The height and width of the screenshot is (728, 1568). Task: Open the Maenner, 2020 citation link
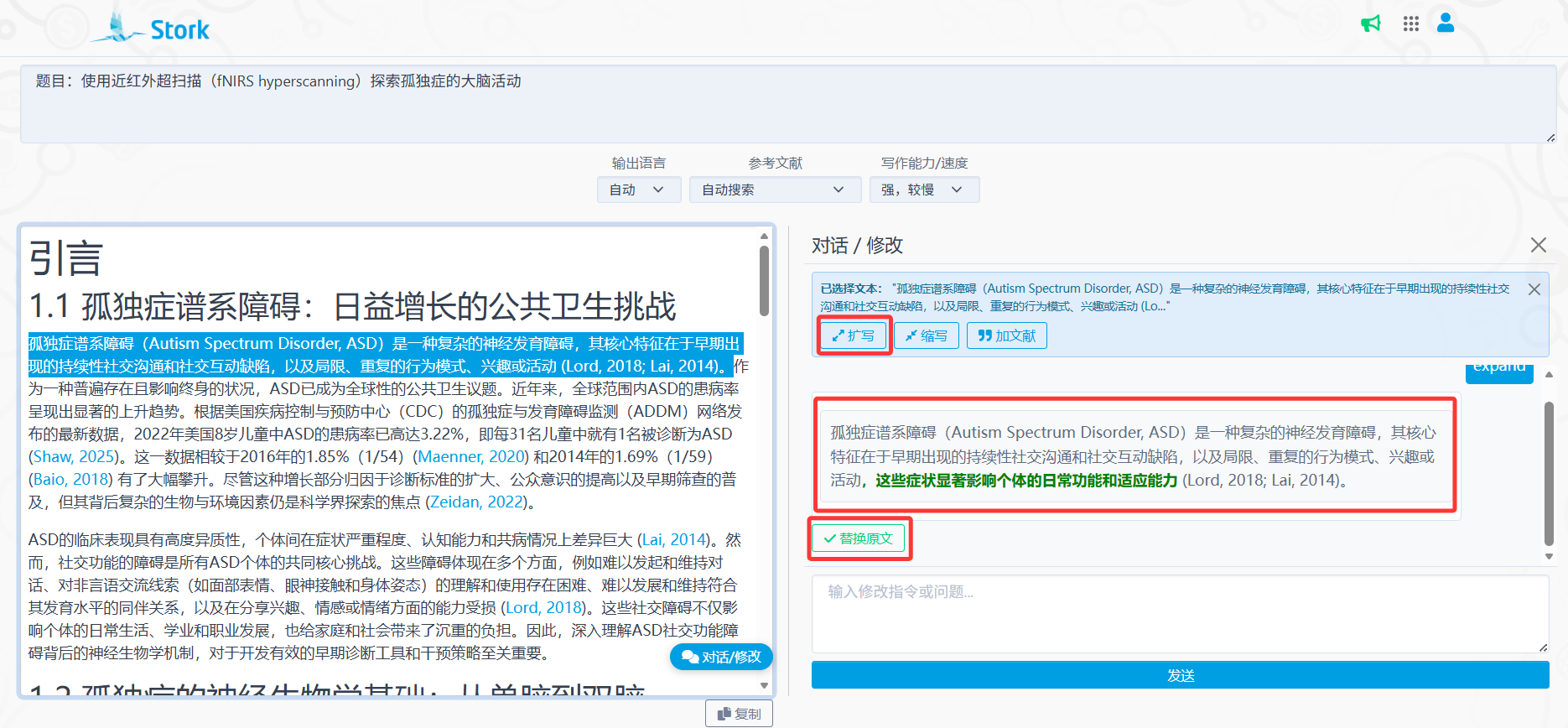471,456
